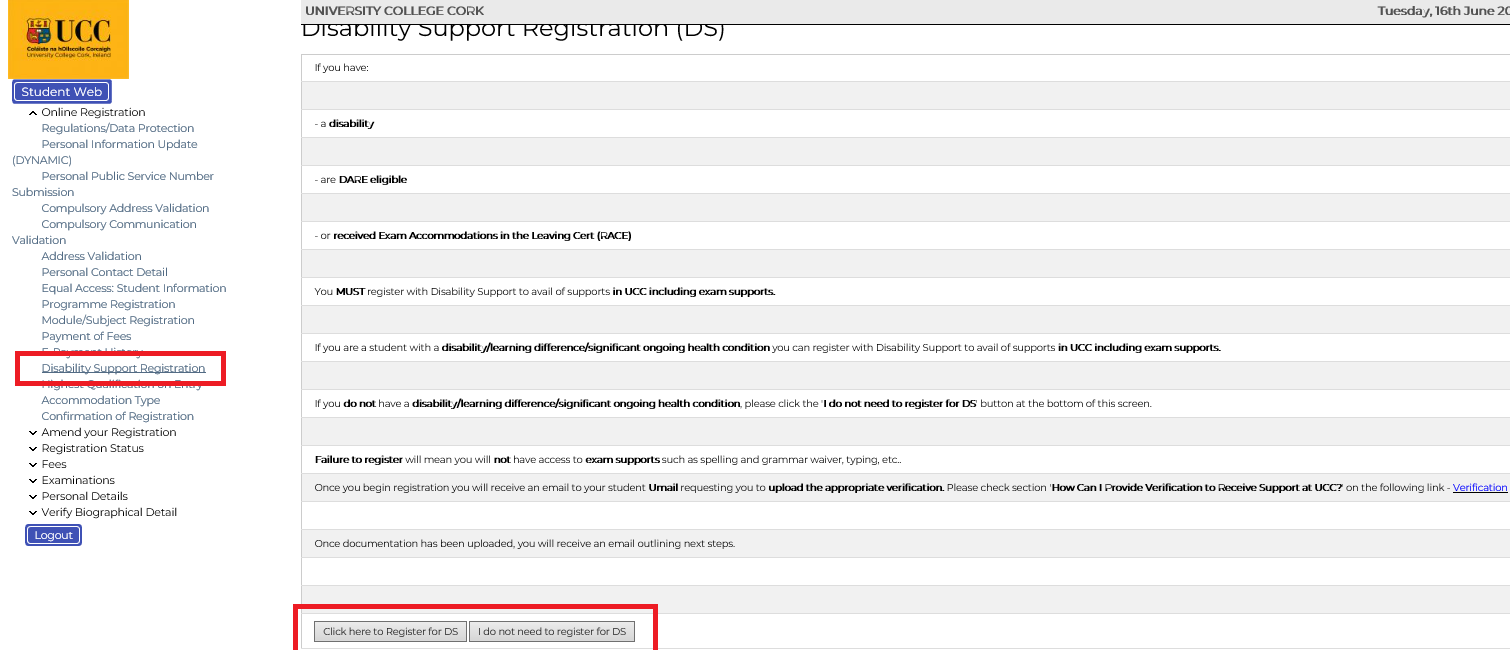
Task: Go to Confirmation of Registration
Action: tap(118, 416)
